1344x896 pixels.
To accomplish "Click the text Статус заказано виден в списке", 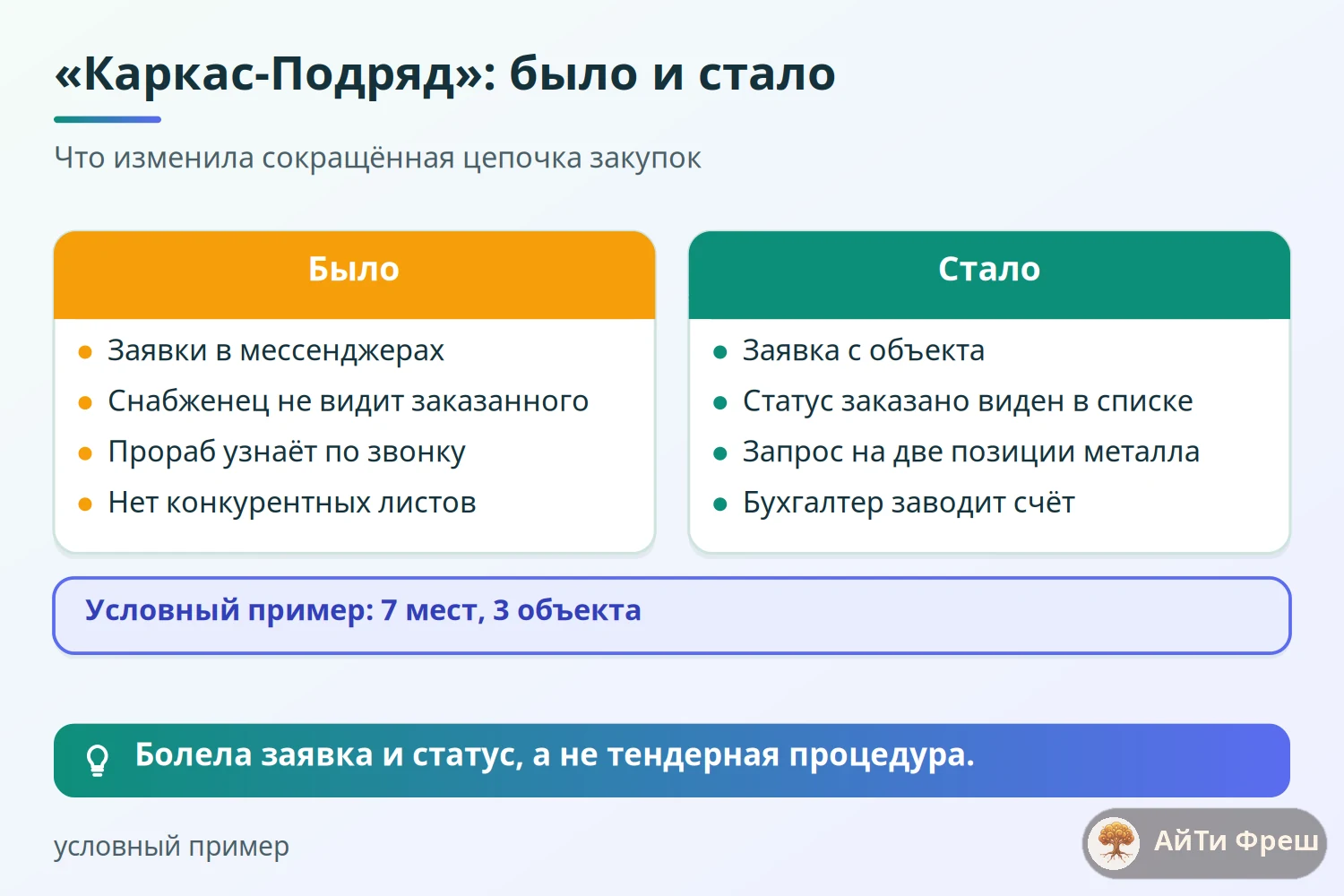I will (x=968, y=401).
